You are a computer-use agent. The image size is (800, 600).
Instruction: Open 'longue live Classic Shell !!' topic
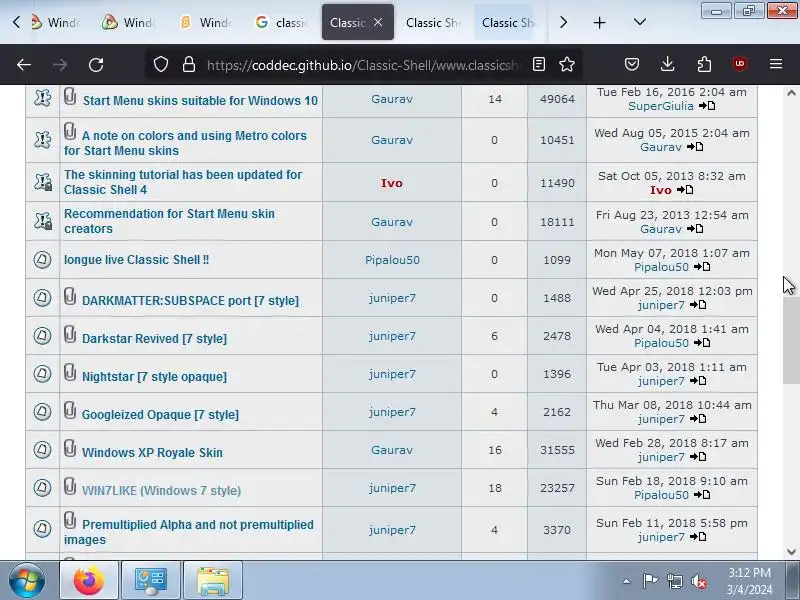coord(136,260)
